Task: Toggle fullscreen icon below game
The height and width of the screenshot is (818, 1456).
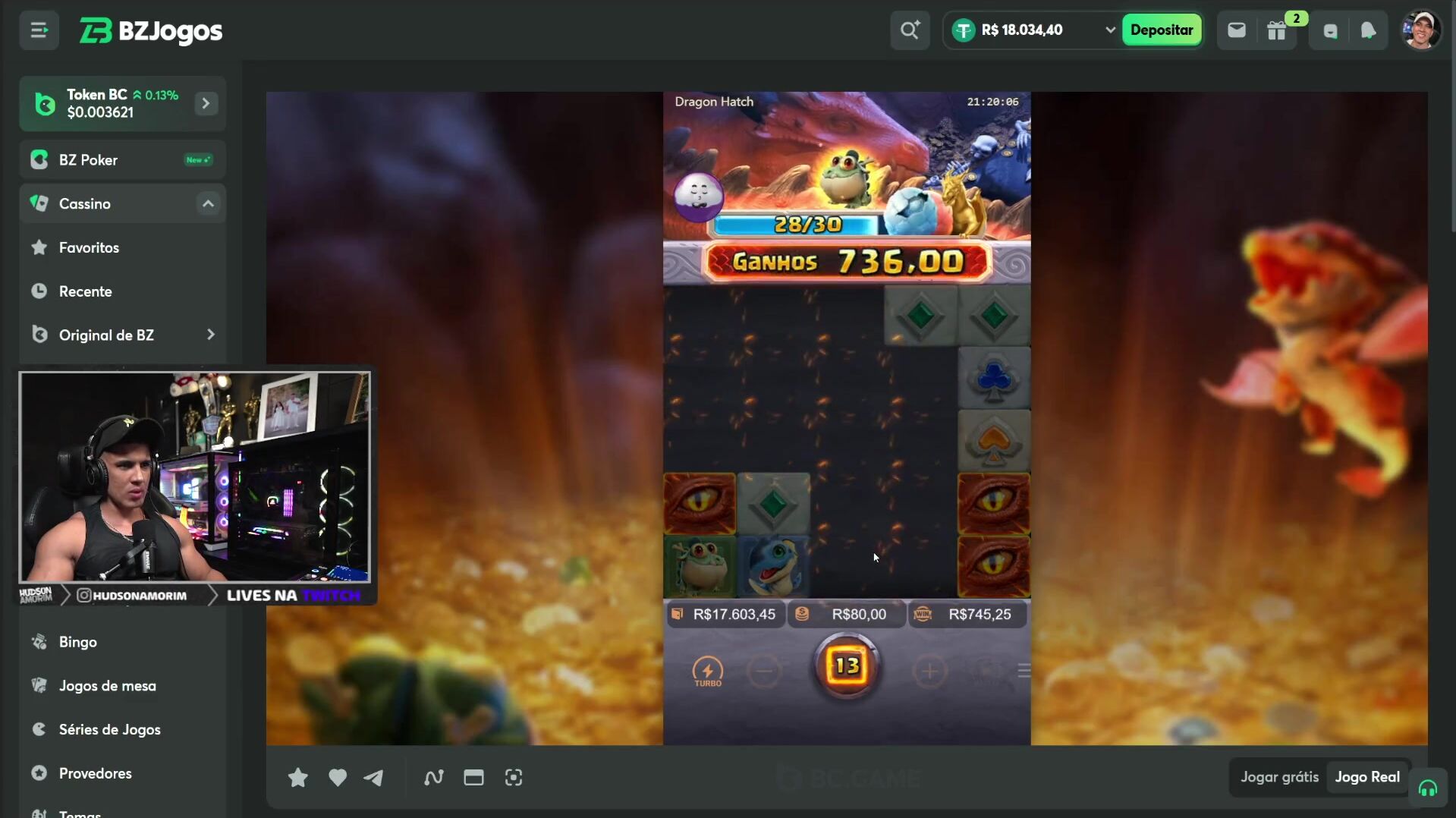Action: (x=514, y=778)
